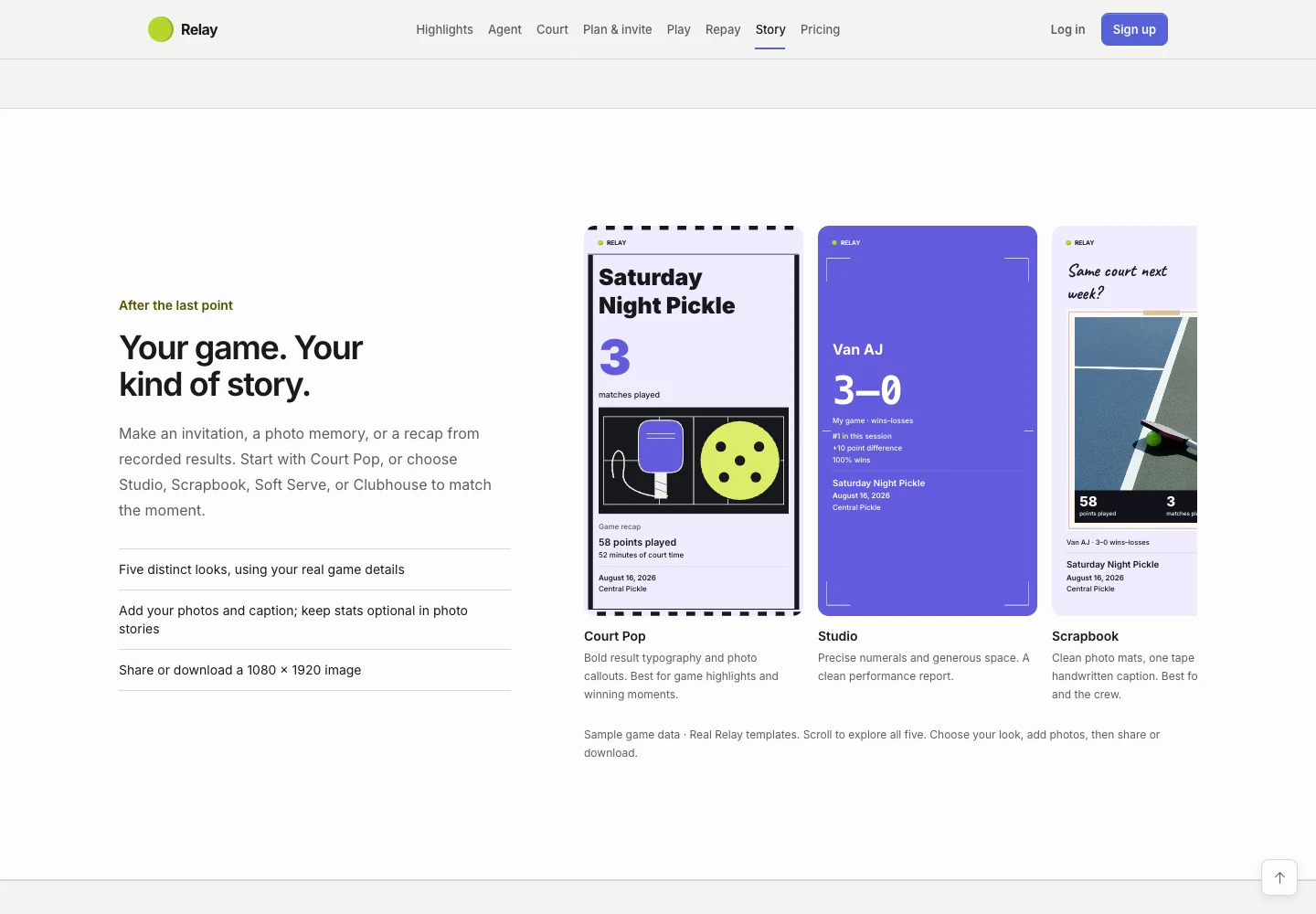This screenshot has width=1316, height=914.
Task: Click 'After the last point' label
Action: coord(175,305)
